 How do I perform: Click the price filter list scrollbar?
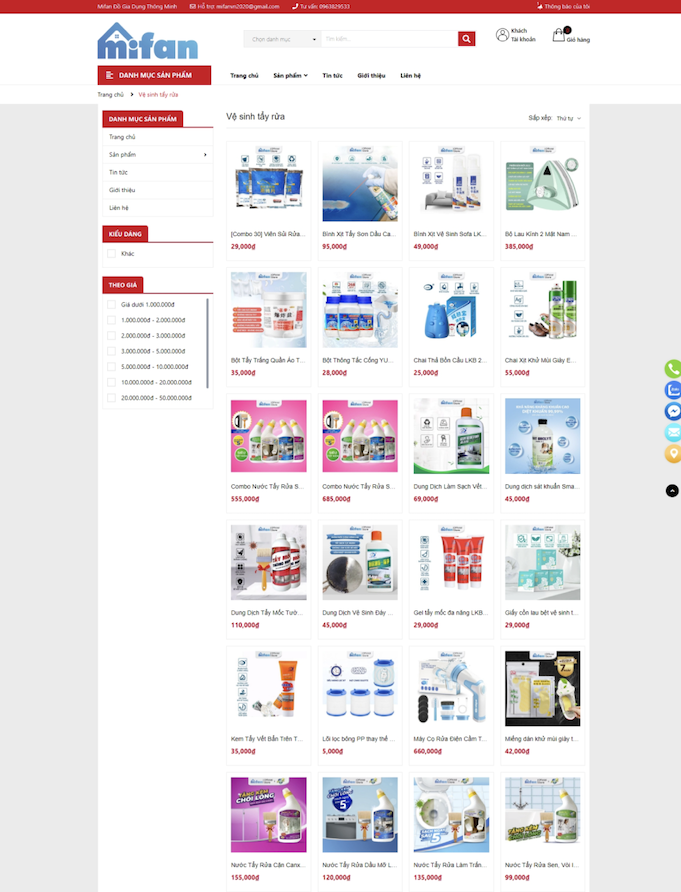click(208, 343)
